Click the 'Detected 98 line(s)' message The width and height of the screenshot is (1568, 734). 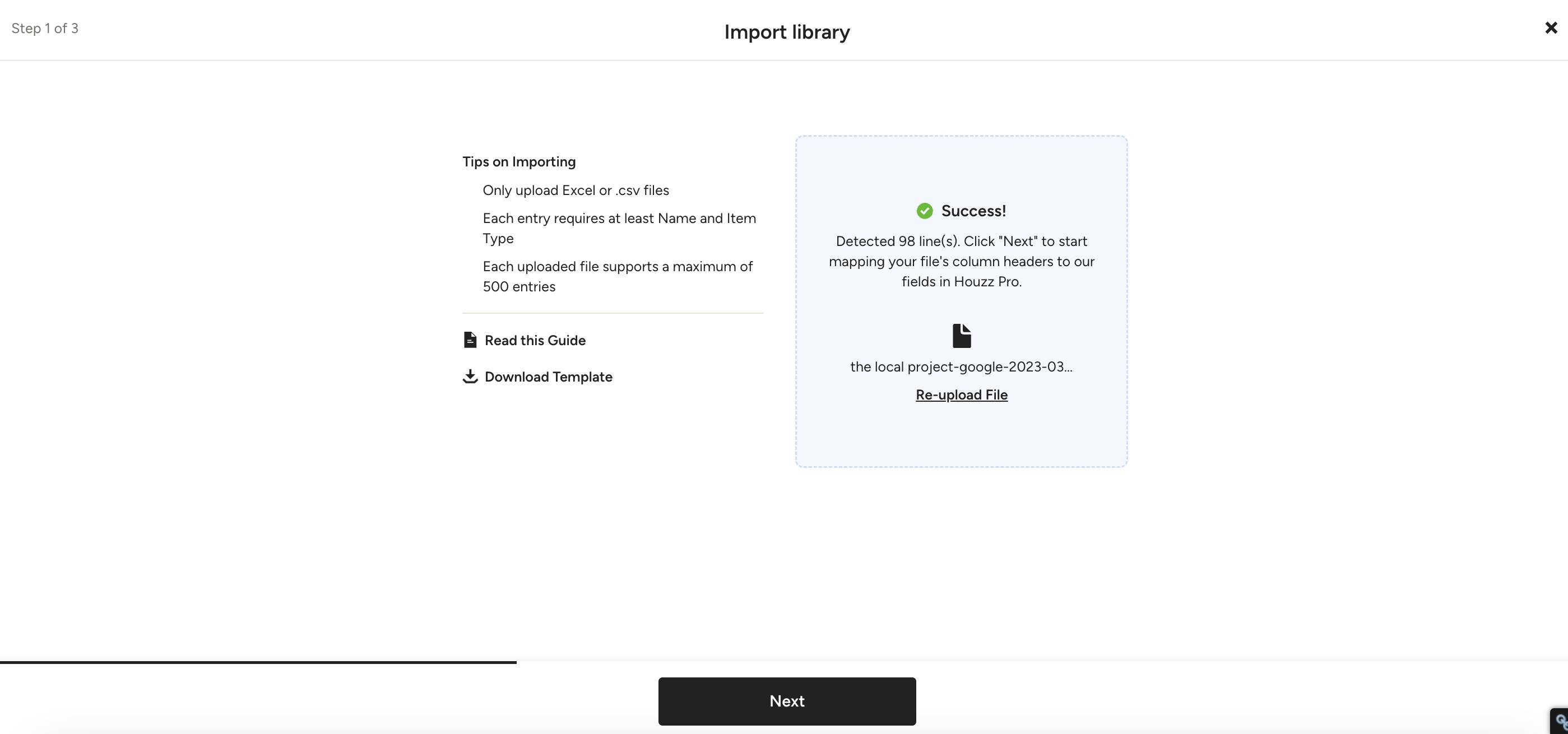(x=961, y=262)
